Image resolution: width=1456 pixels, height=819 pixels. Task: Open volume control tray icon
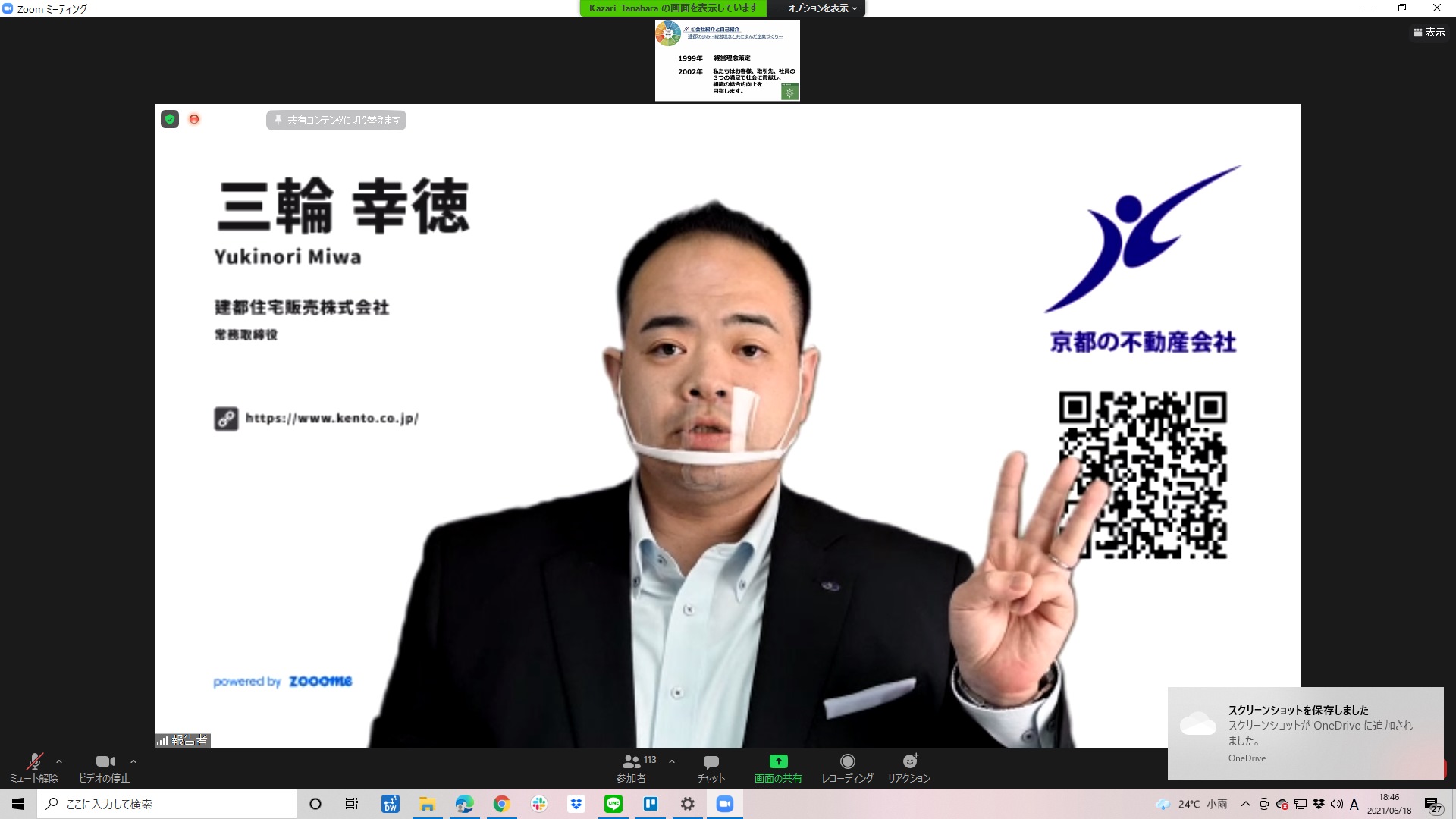1336,804
